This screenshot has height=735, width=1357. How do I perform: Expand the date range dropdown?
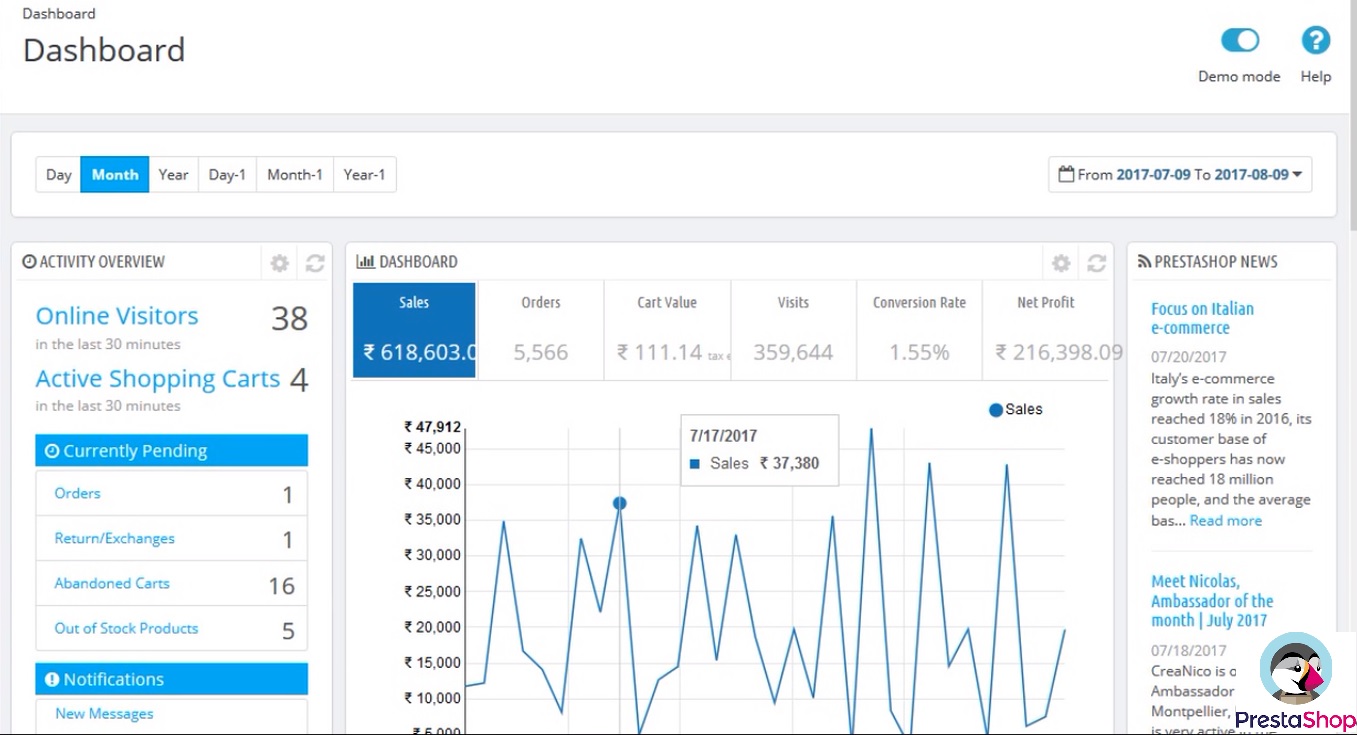point(1297,175)
